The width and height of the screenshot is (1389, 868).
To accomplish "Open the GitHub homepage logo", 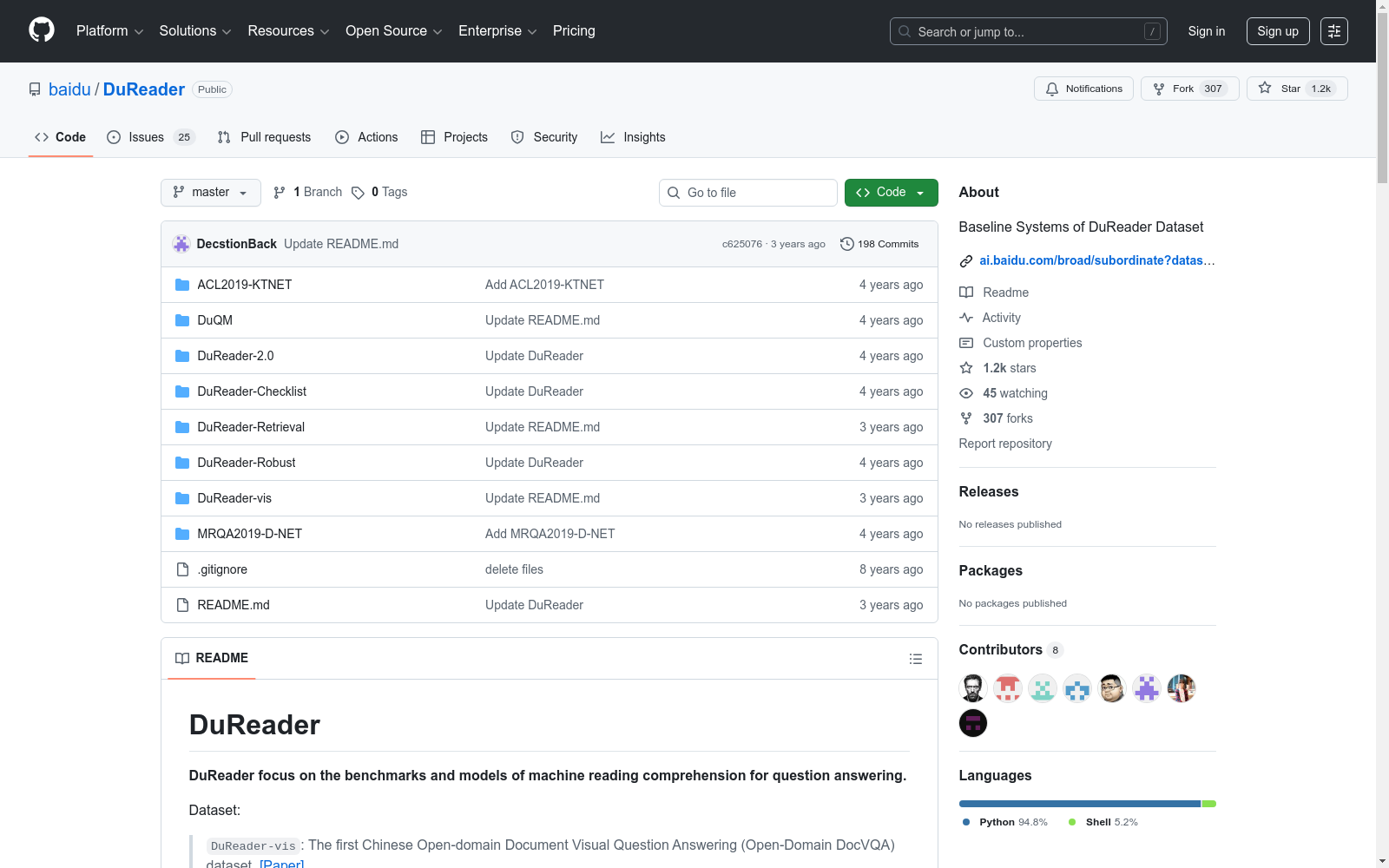I will (42, 30).
